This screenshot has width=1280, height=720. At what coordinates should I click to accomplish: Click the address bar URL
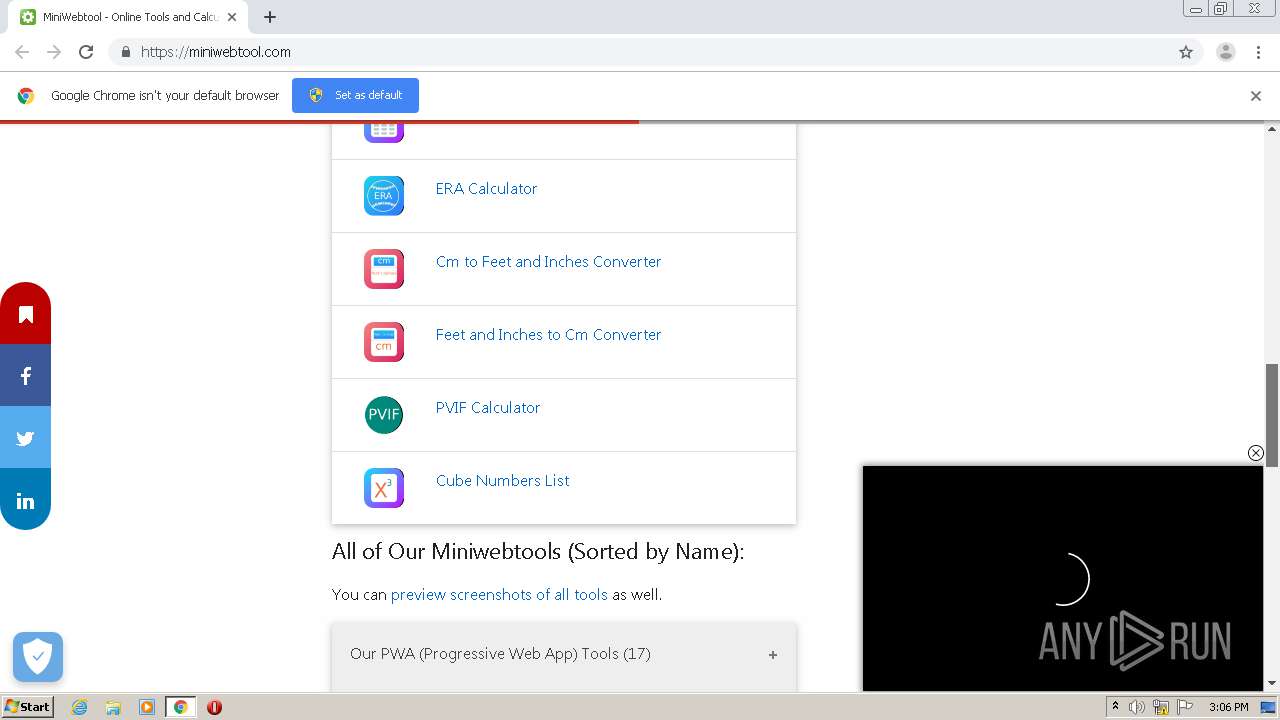215,52
